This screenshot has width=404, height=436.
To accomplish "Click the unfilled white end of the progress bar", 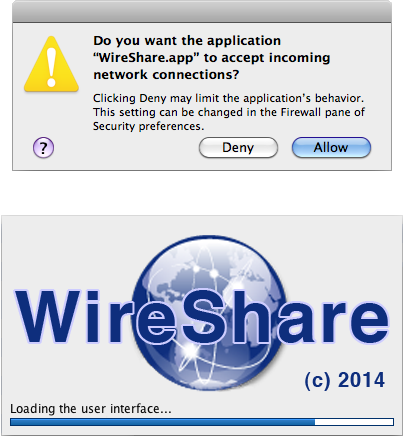I will click(x=354, y=422).
